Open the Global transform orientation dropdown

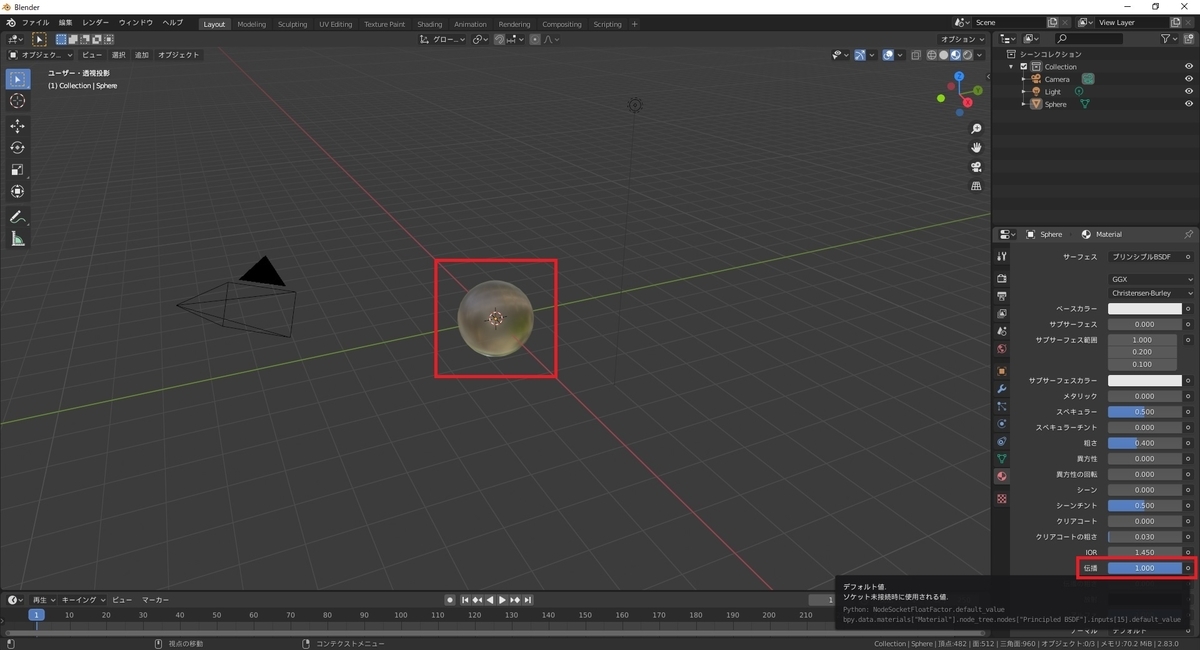click(443, 39)
